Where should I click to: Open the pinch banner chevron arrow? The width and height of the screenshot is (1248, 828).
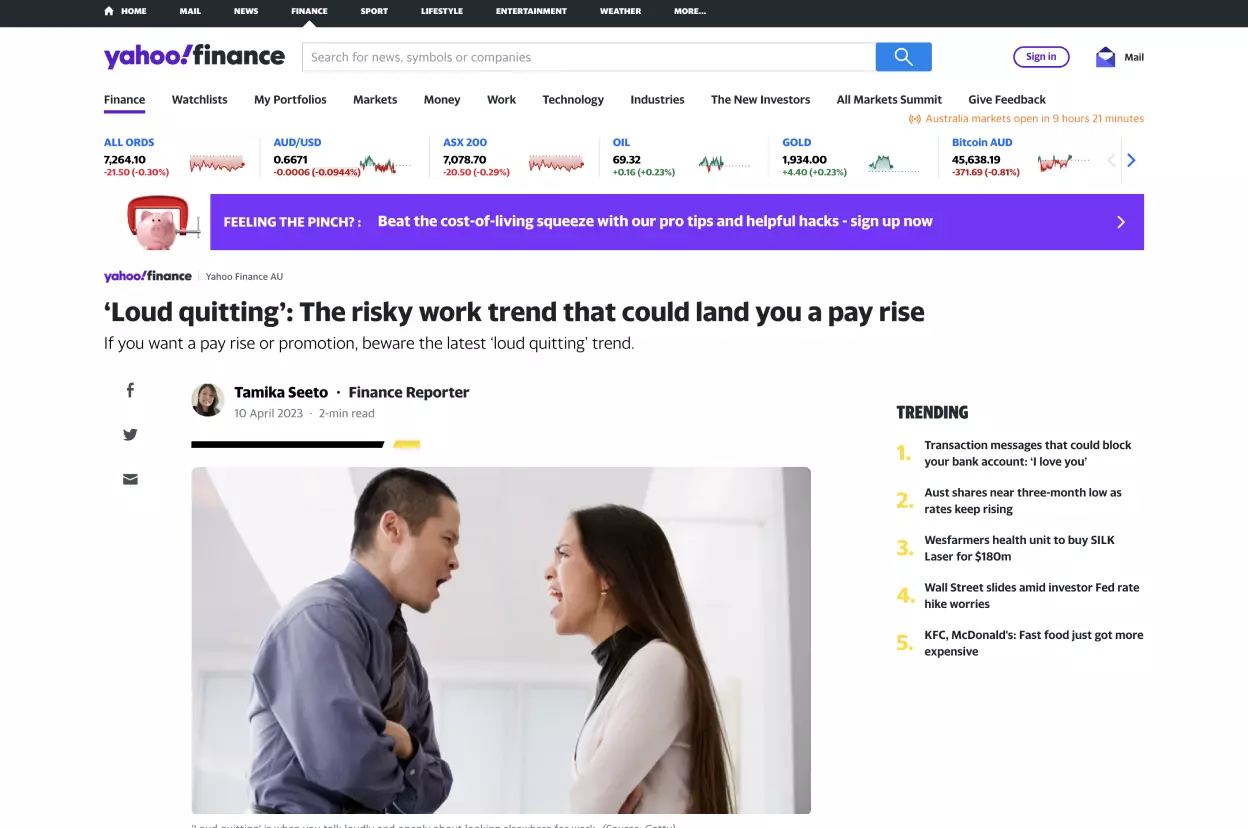coord(1121,222)
